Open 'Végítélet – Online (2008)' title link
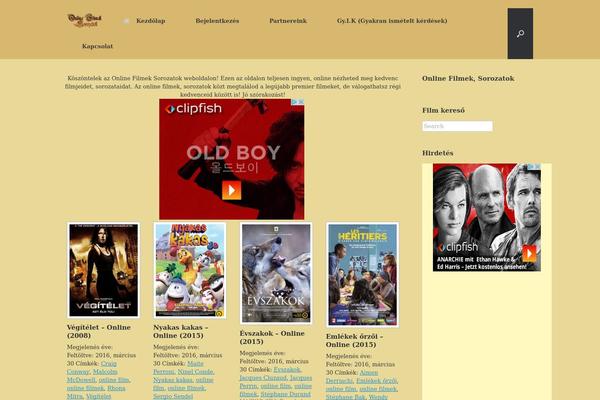Screen dimensions: 600x400 click(x=99, y=331)
